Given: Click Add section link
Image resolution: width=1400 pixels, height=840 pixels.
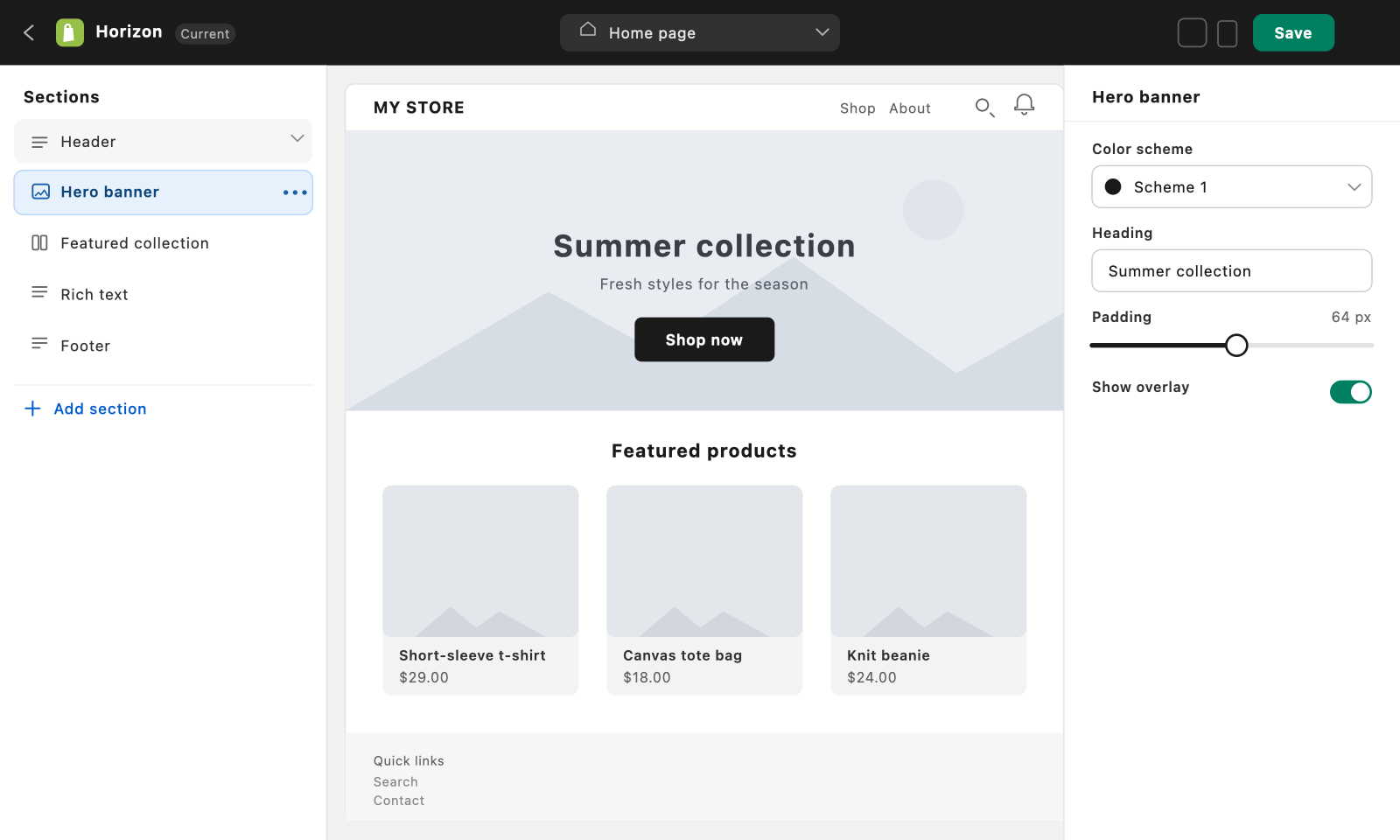Looking at the screenshot, I should click(100, 409).
